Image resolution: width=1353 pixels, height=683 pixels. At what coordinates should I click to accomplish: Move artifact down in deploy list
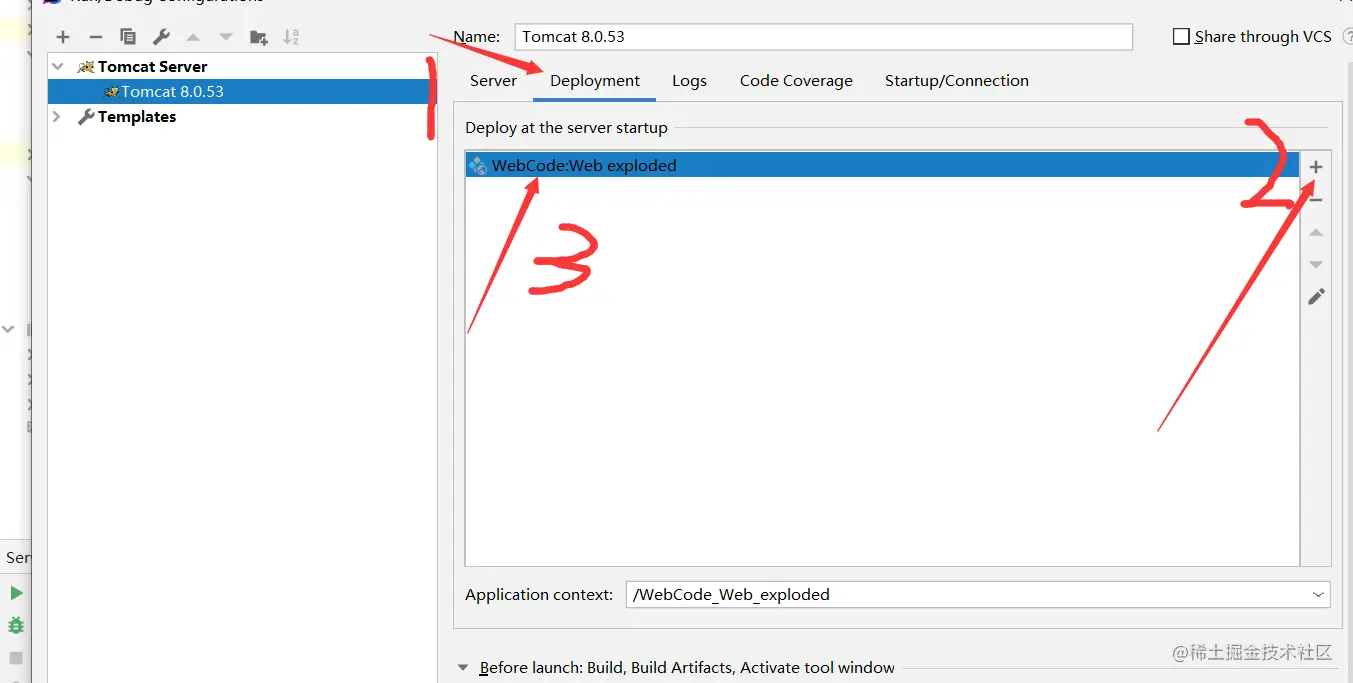coord(1316,264)
